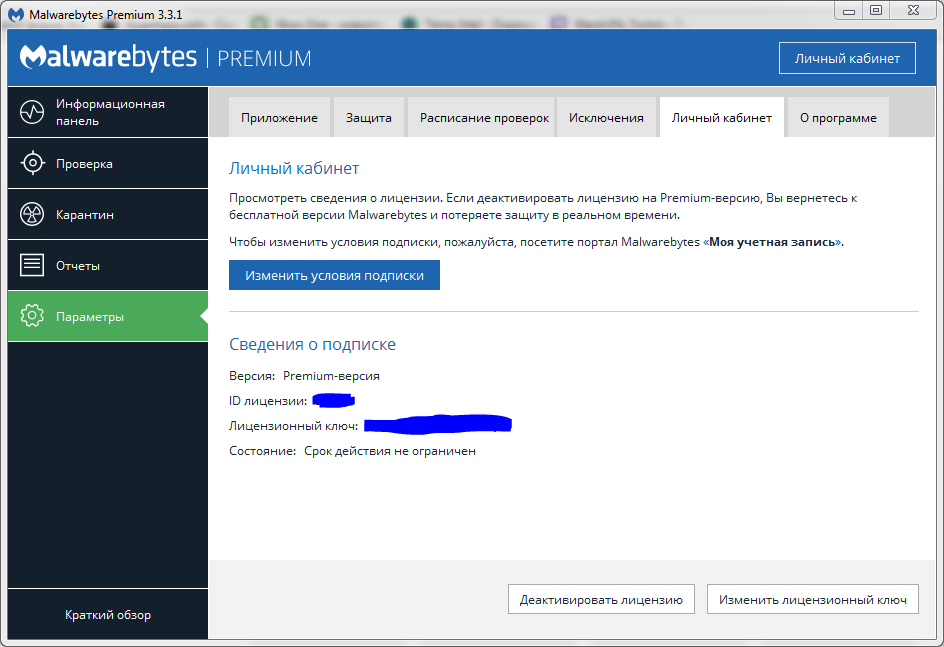Maximize the Malwarebytes window
944x647 pixels.
click(x=876, y=10)
